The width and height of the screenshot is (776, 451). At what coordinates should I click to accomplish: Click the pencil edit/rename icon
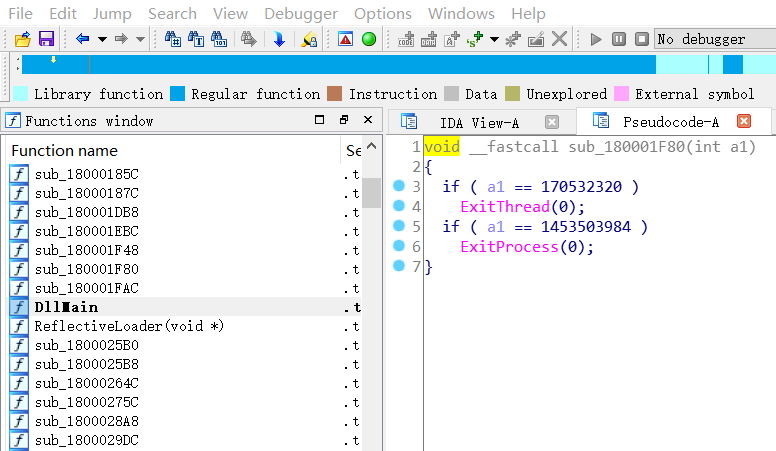(536, 39)
